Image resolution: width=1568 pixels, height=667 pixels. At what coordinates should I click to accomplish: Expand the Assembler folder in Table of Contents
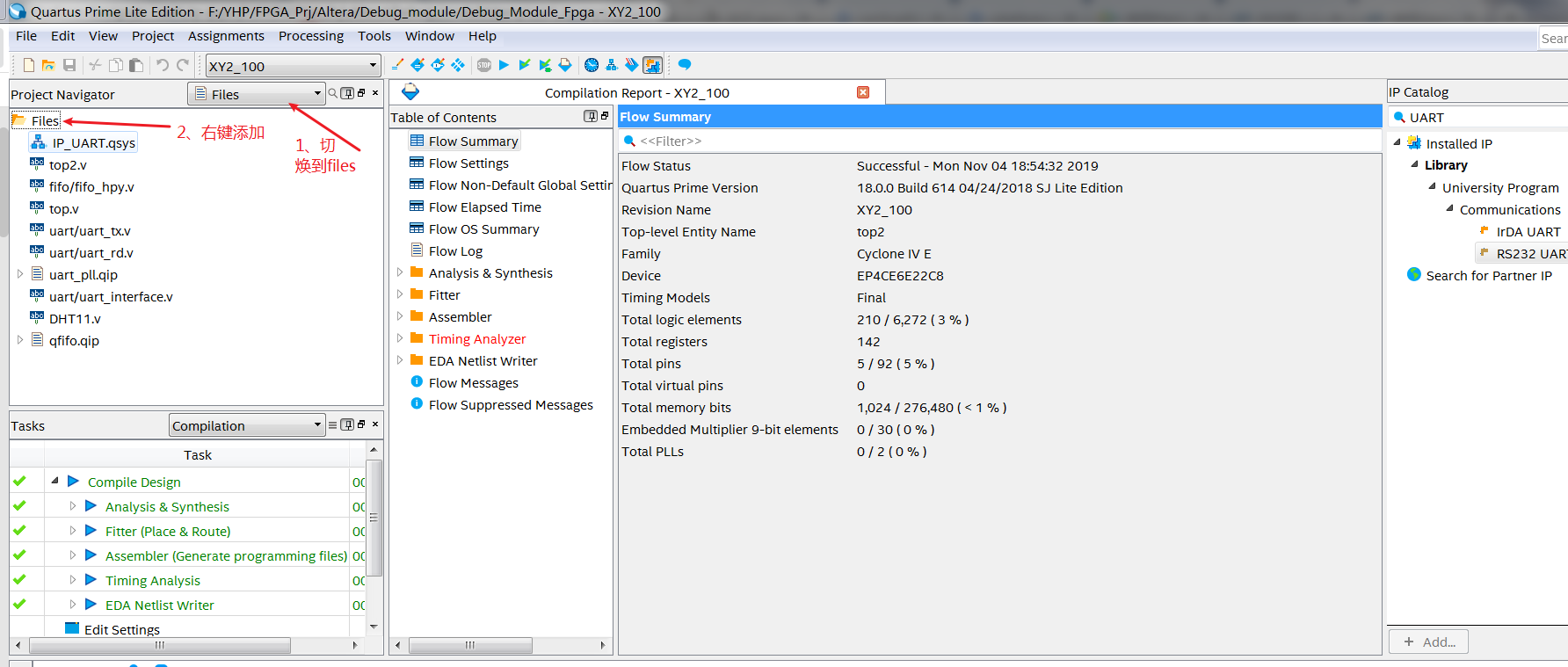(400, 316)
